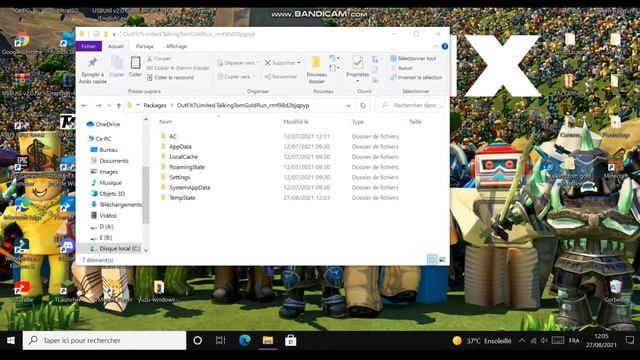Select the Settings folder

(180, 177)
